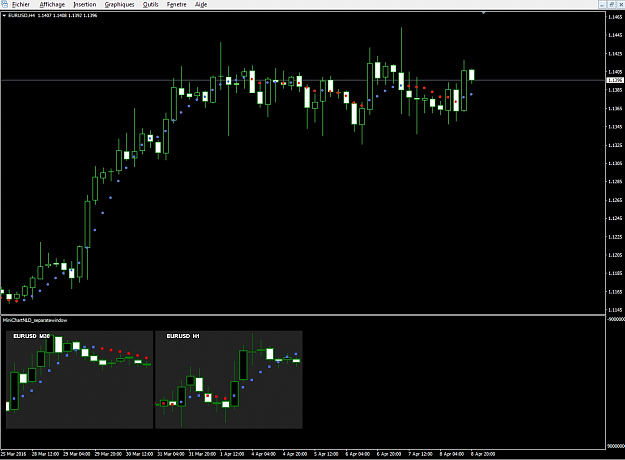Click the 1.1305 price axis label

click(615, 163)
